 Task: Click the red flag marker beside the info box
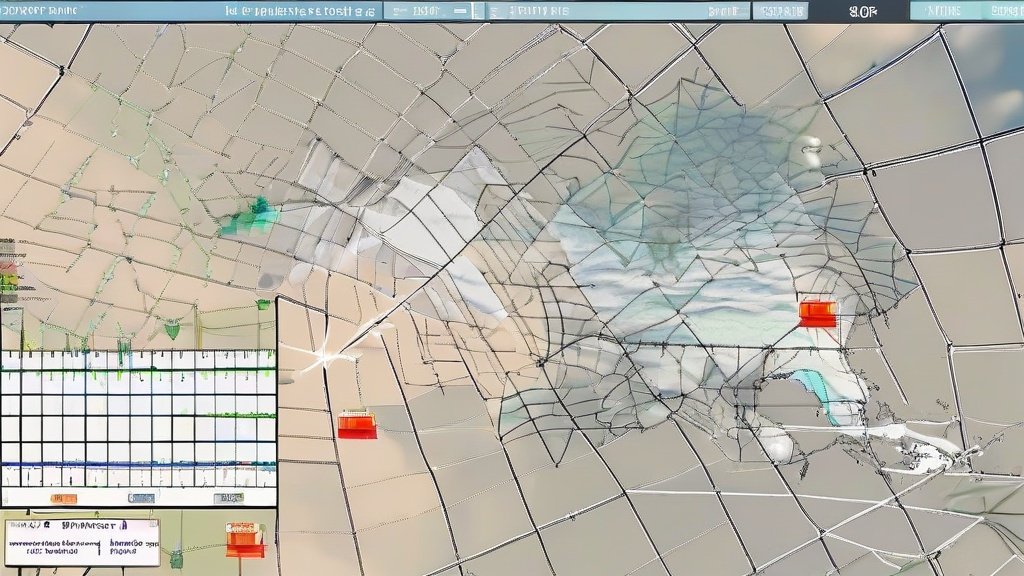tap(245, 539)
